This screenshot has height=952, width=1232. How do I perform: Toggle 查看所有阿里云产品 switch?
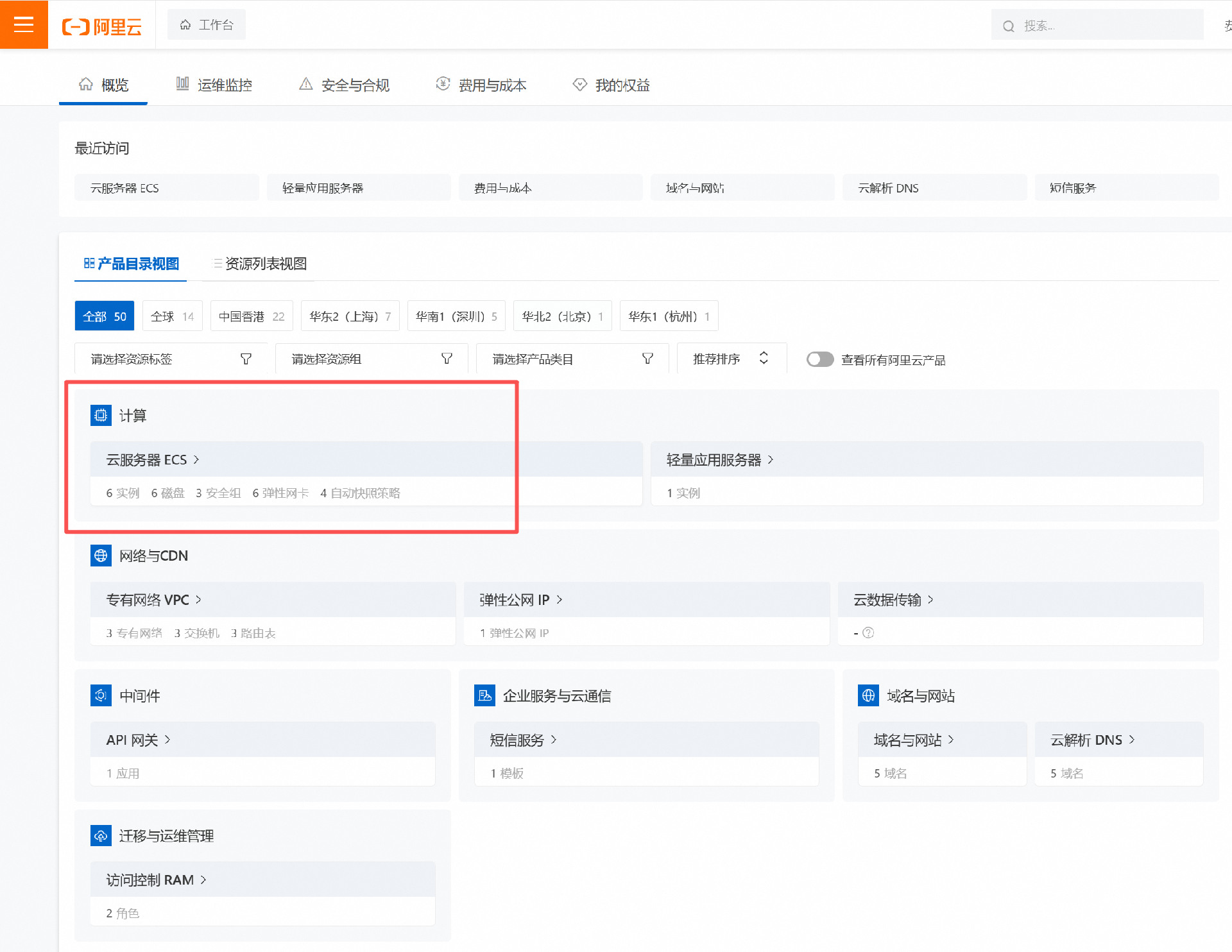coord(820,359)
